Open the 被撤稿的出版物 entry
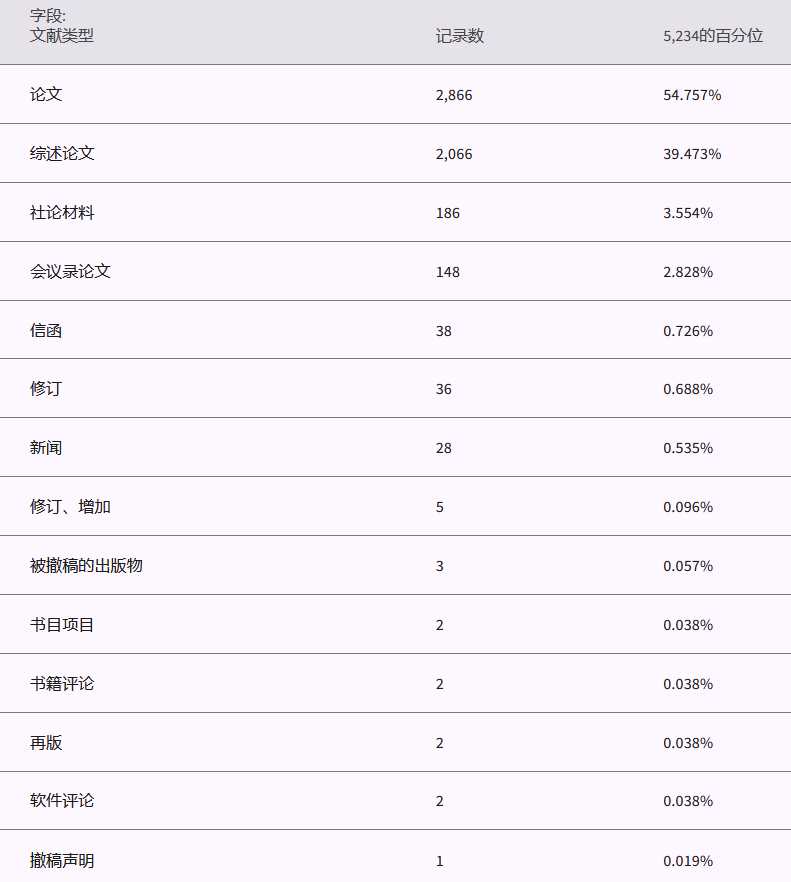The width and height of the screenshot is (791, 882). point(86,566)
